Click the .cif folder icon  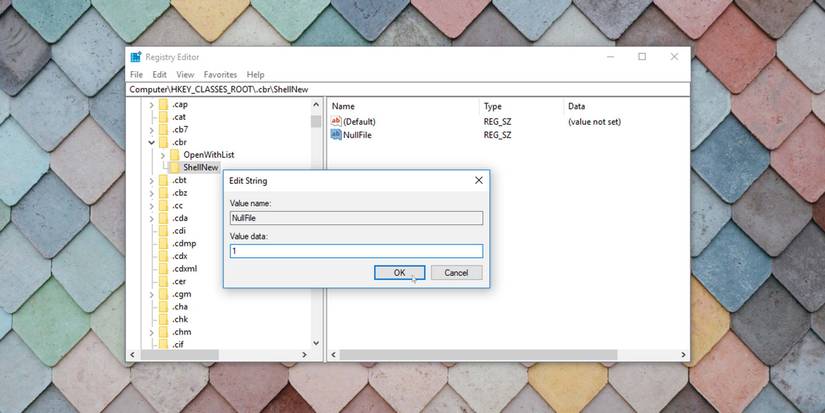pos(163,345)
